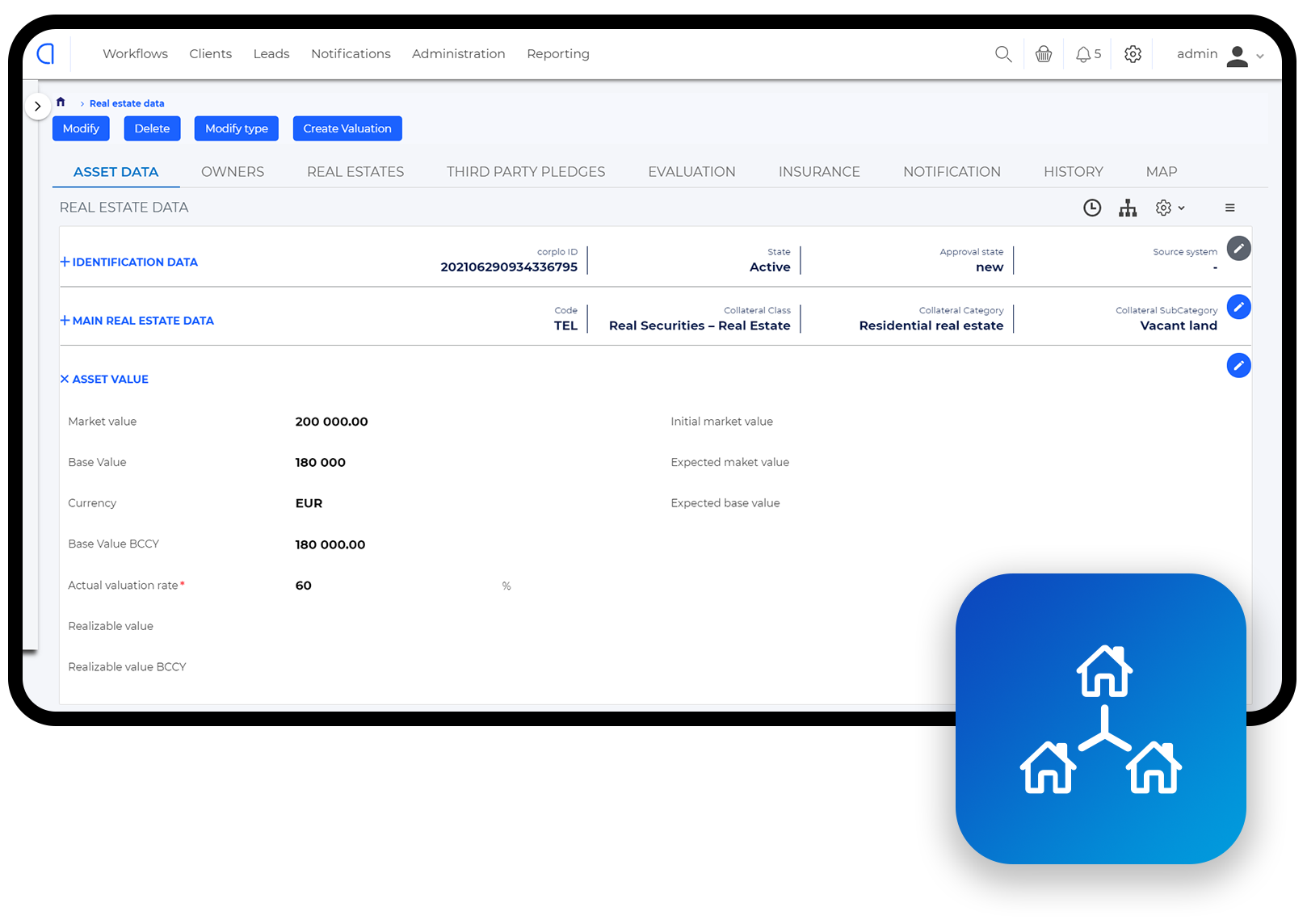The image size is (1307, 924).
Task: Open the basket icon in header
Action: click(x=1044, y=54)
